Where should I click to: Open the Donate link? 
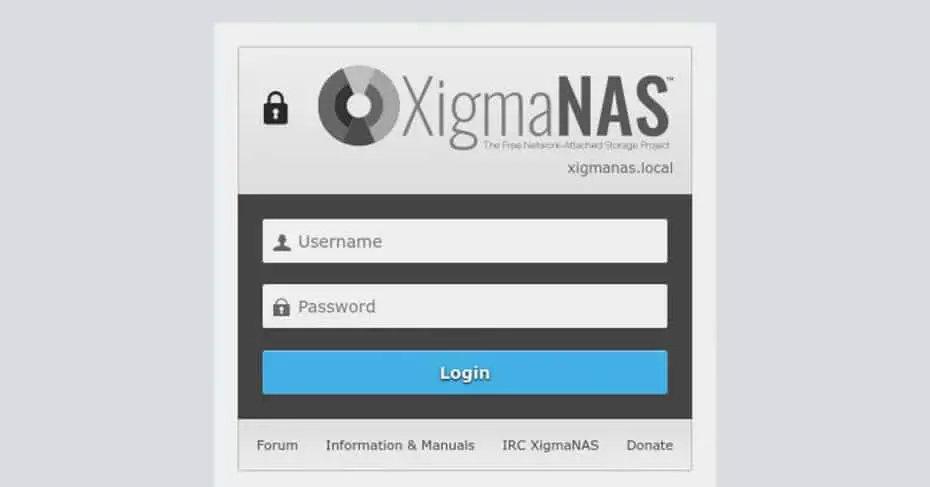click(x=649, y=445)
